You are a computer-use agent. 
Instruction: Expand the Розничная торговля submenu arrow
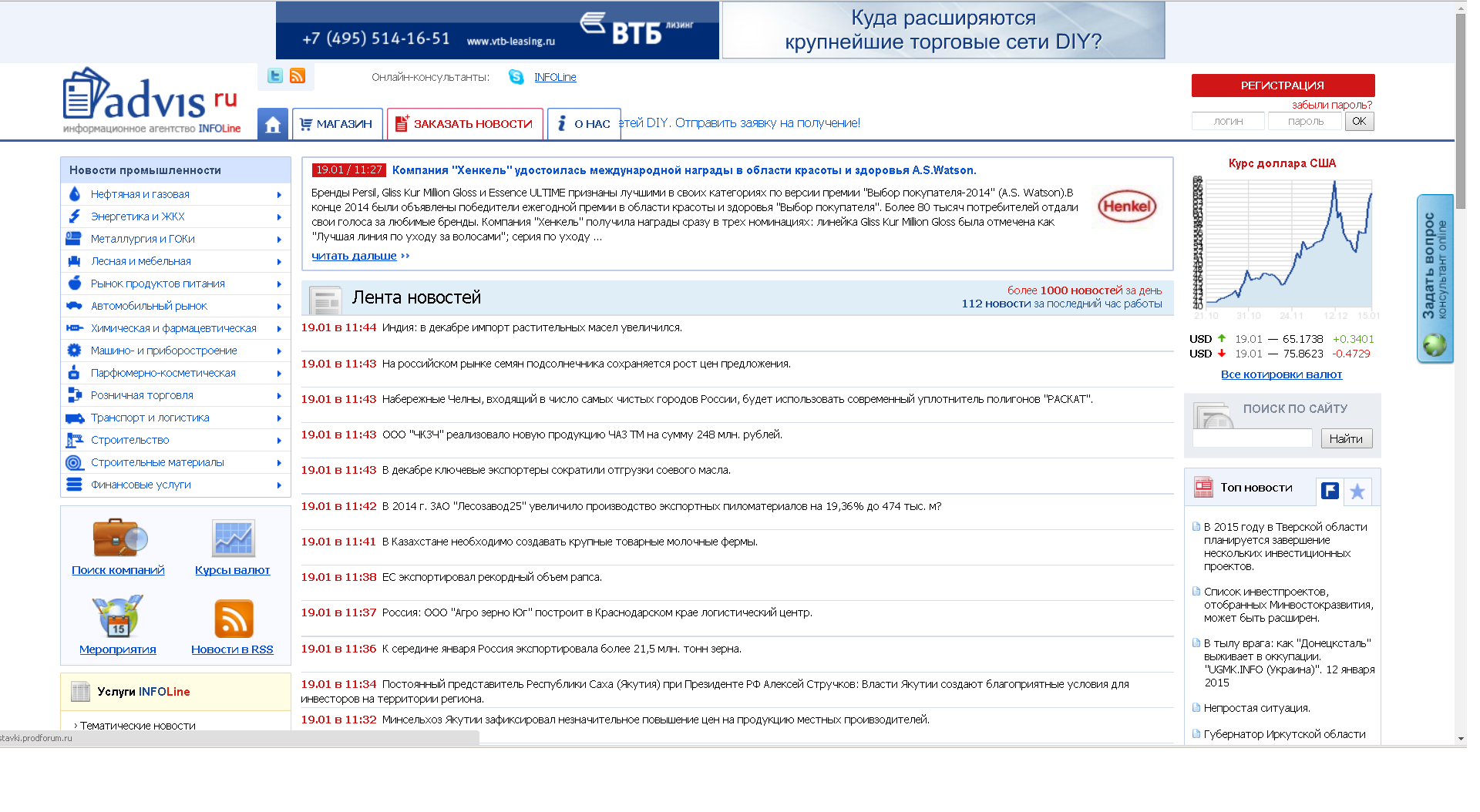tap(279, 396)
